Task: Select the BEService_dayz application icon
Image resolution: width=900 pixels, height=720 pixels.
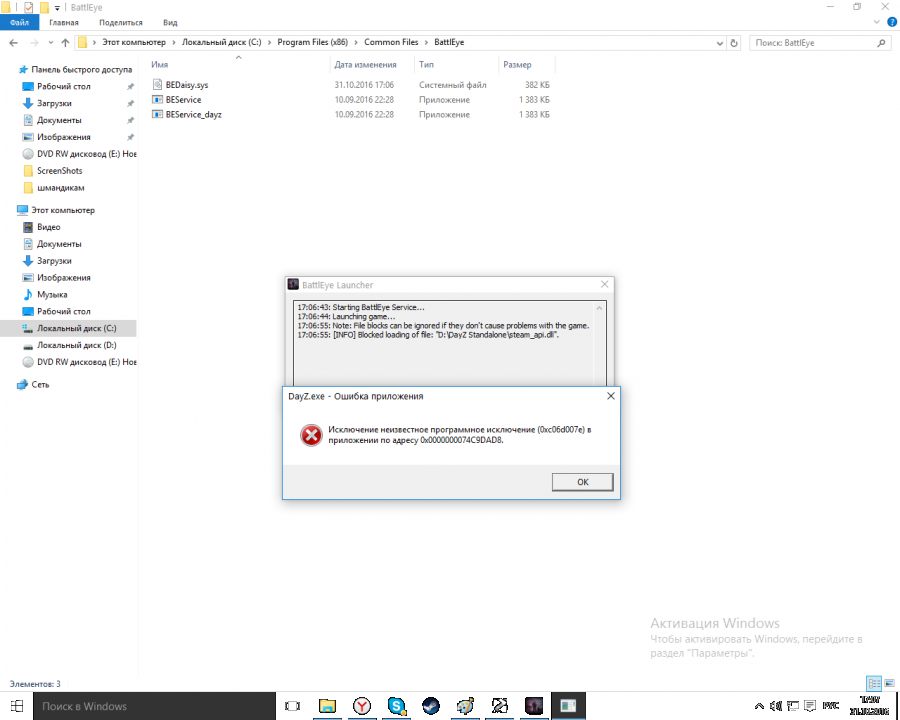Action: [157, 114]
